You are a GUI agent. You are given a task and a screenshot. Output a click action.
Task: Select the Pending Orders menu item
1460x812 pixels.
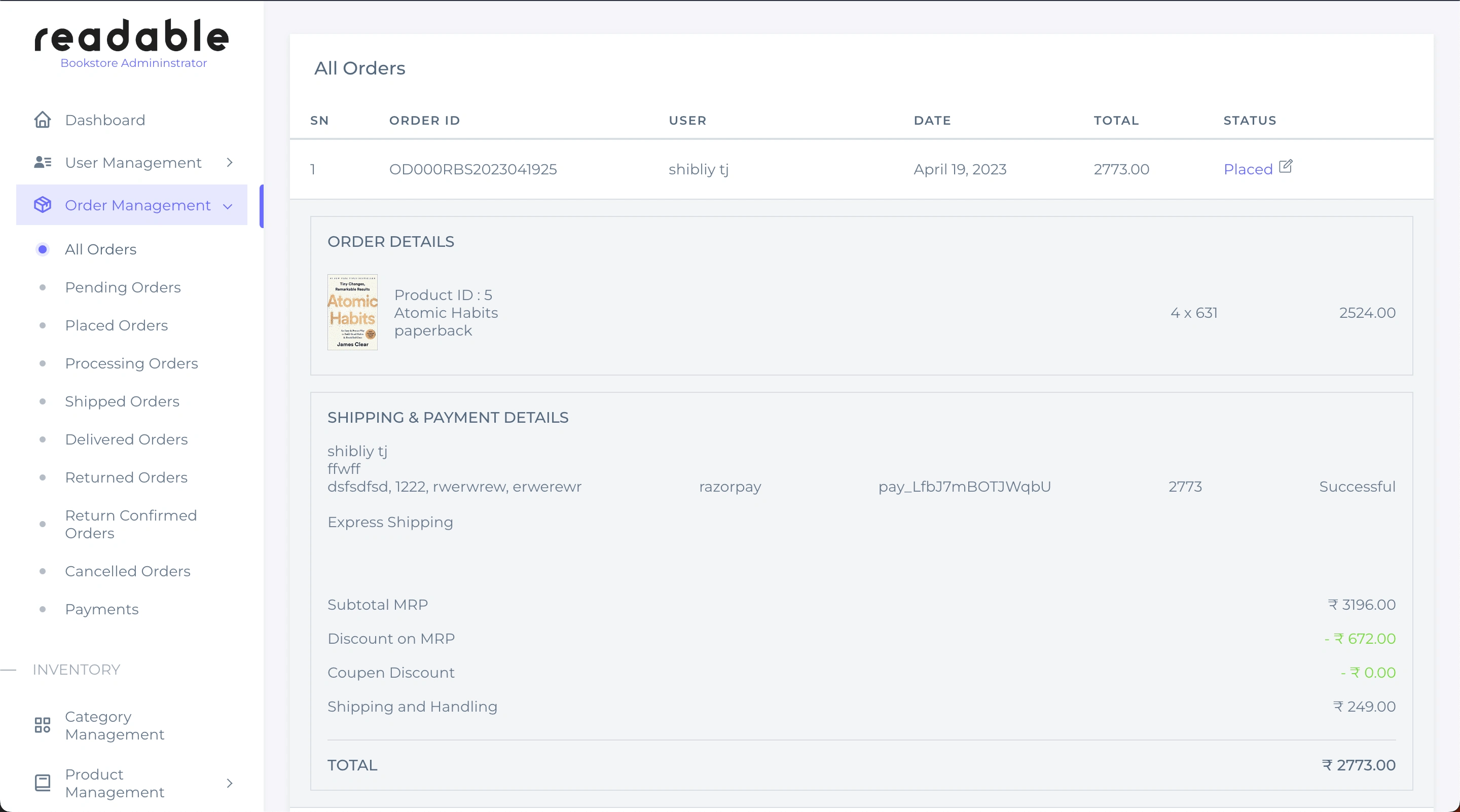point(123,287)
